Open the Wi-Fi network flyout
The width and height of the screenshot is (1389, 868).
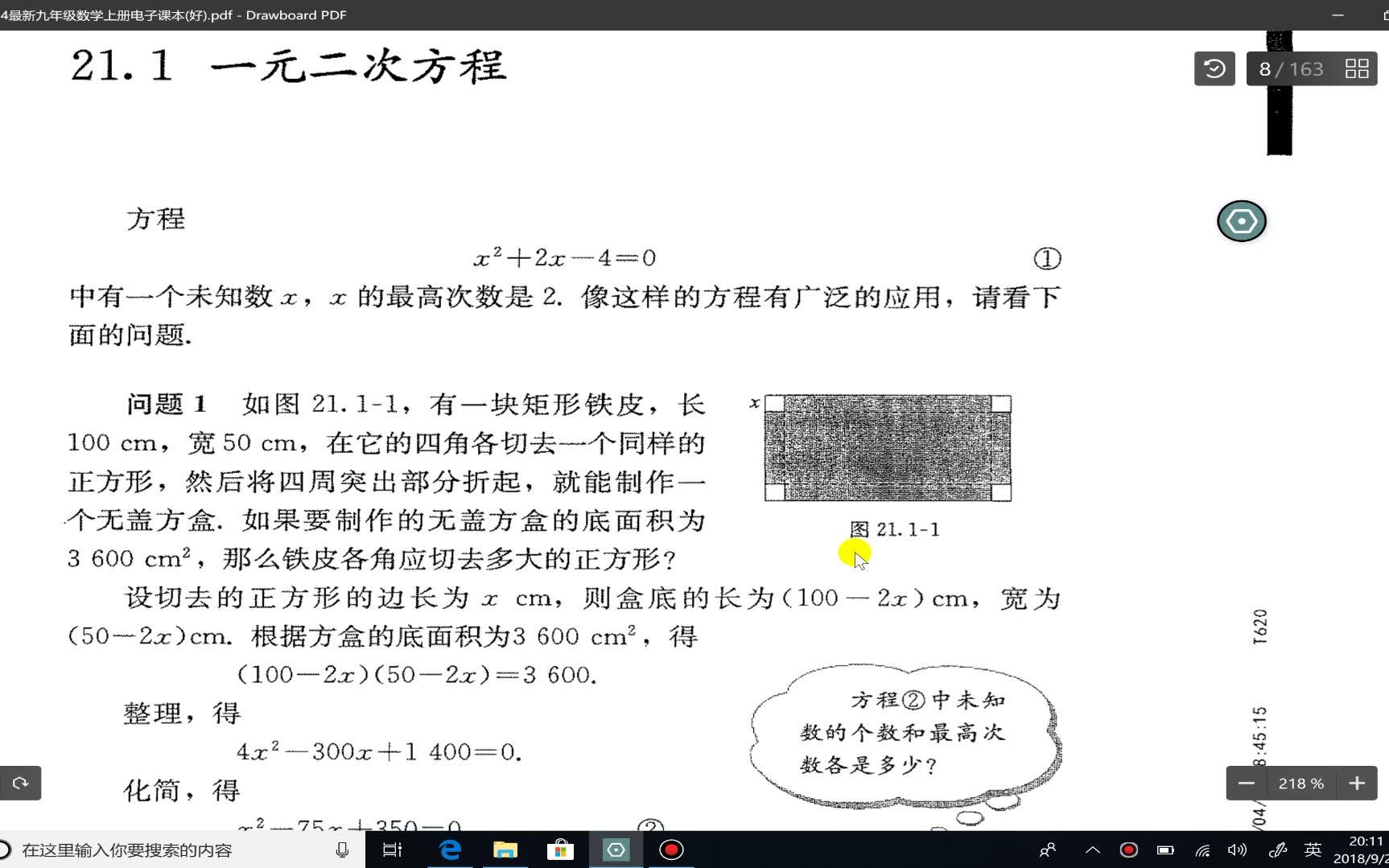click(x=1201, y=849)
